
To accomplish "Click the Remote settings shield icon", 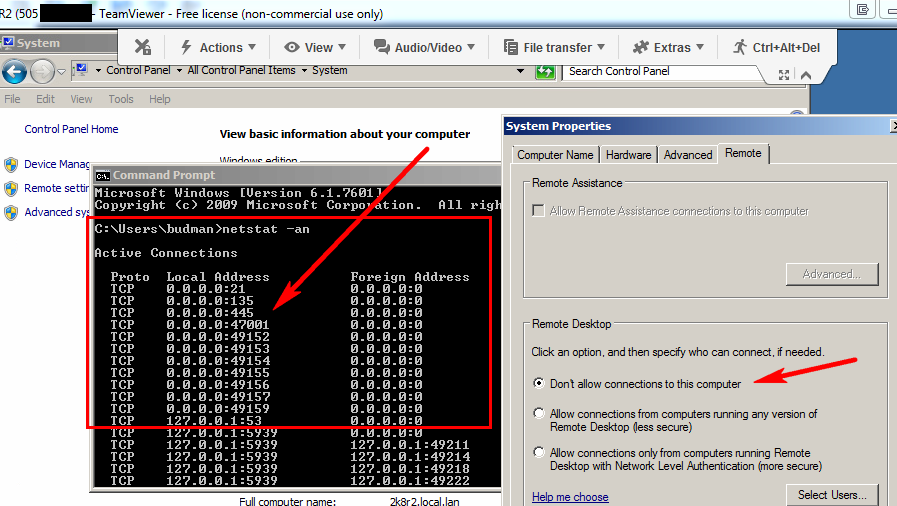I will 11,189.
